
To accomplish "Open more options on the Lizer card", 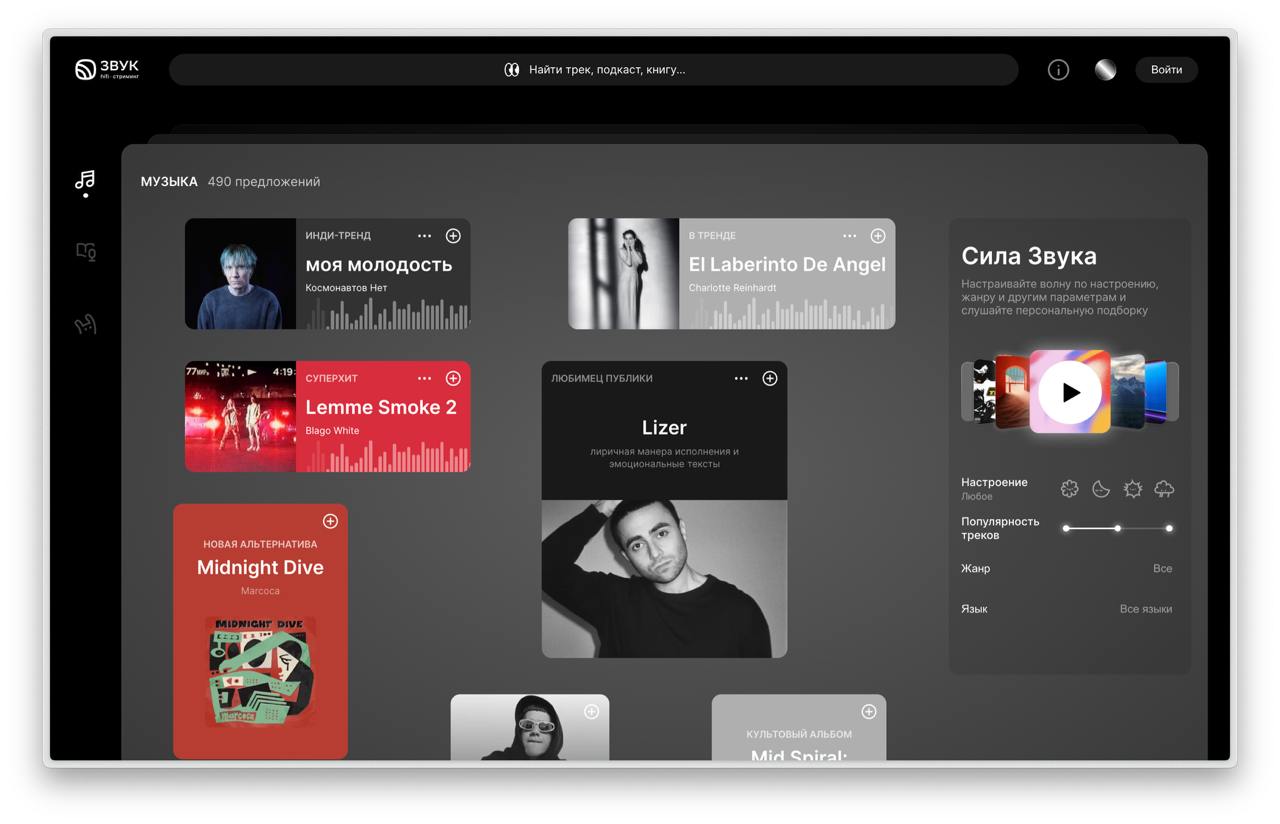I will pyautogui.click(x=741, y=379).
